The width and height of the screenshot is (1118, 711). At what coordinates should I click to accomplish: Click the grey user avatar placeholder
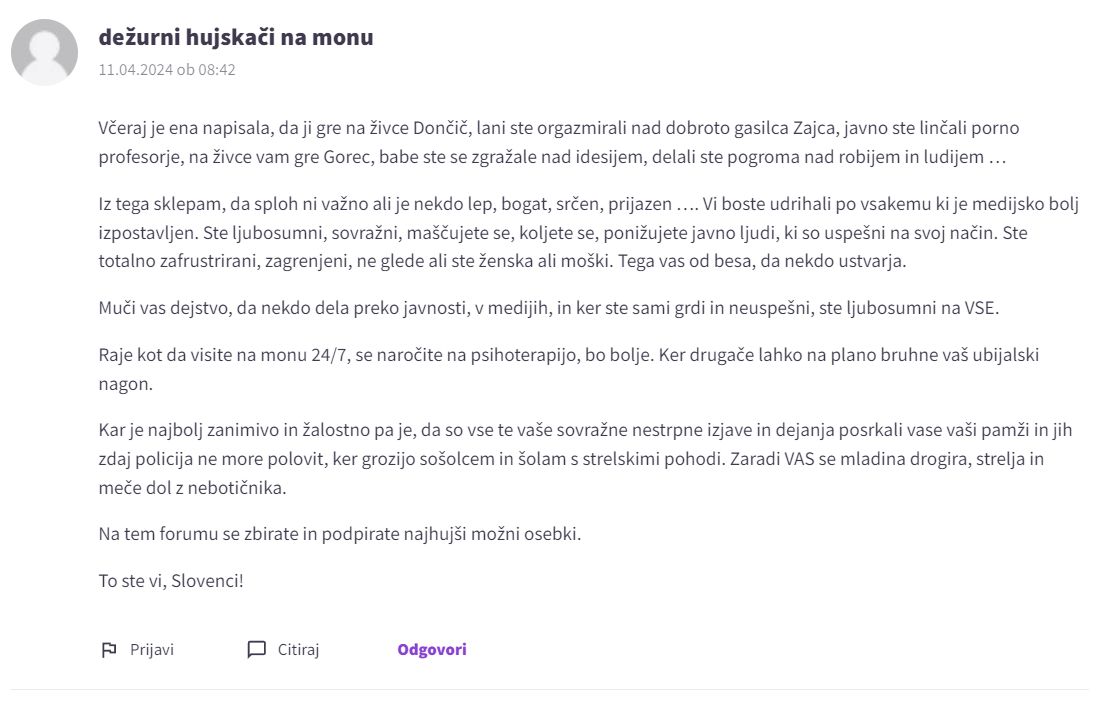45,52
